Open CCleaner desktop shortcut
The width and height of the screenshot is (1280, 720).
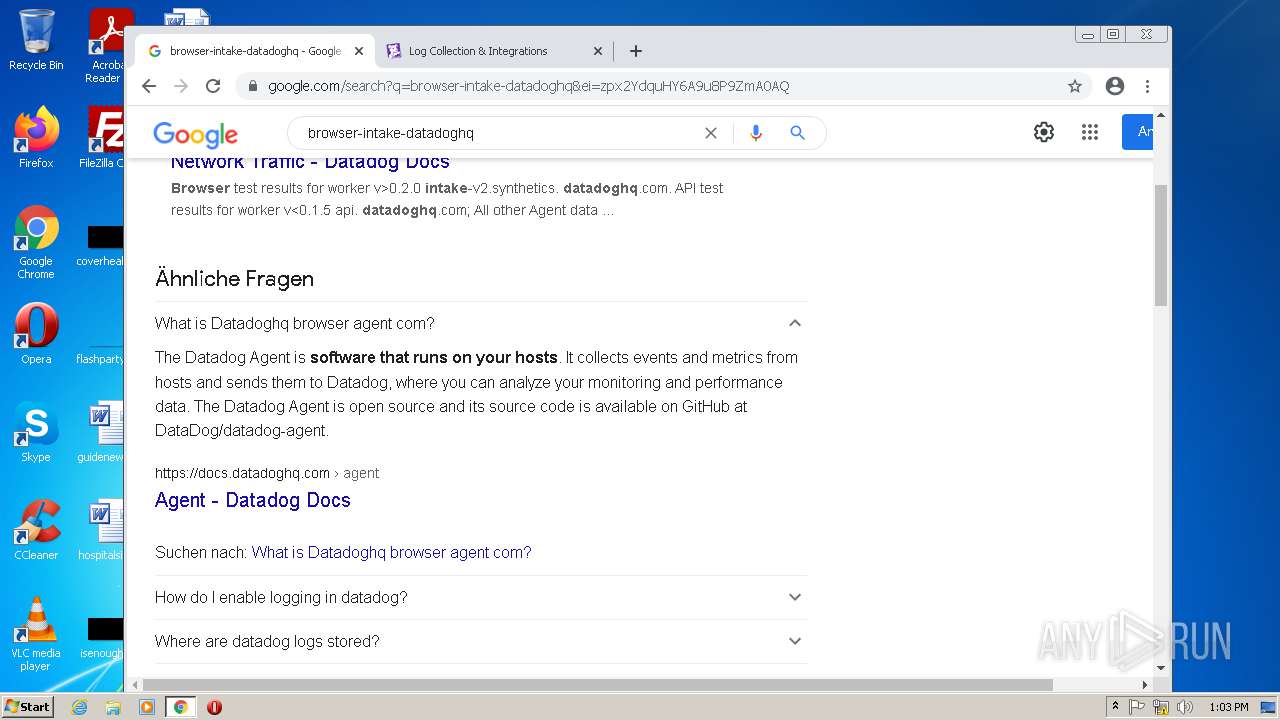(36, 530)
